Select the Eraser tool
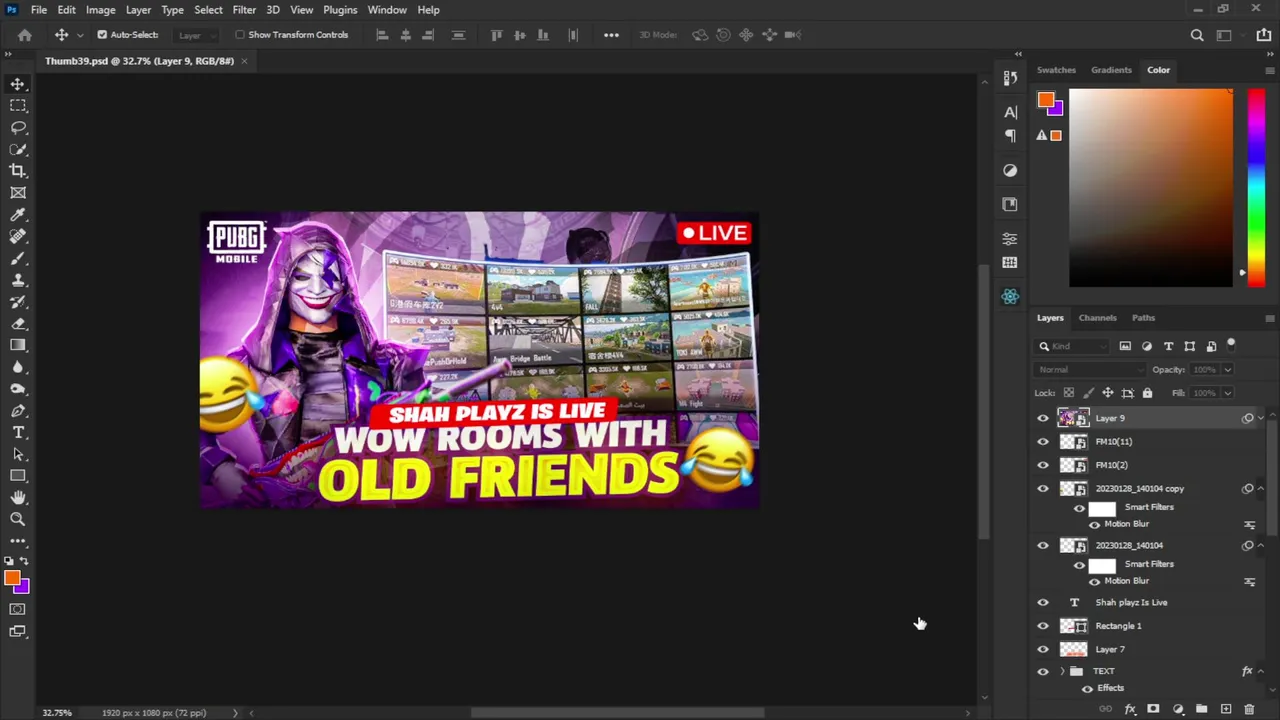Image resolution: width=1280 pixels, height=720 pixels. click(x=18, y=324)
